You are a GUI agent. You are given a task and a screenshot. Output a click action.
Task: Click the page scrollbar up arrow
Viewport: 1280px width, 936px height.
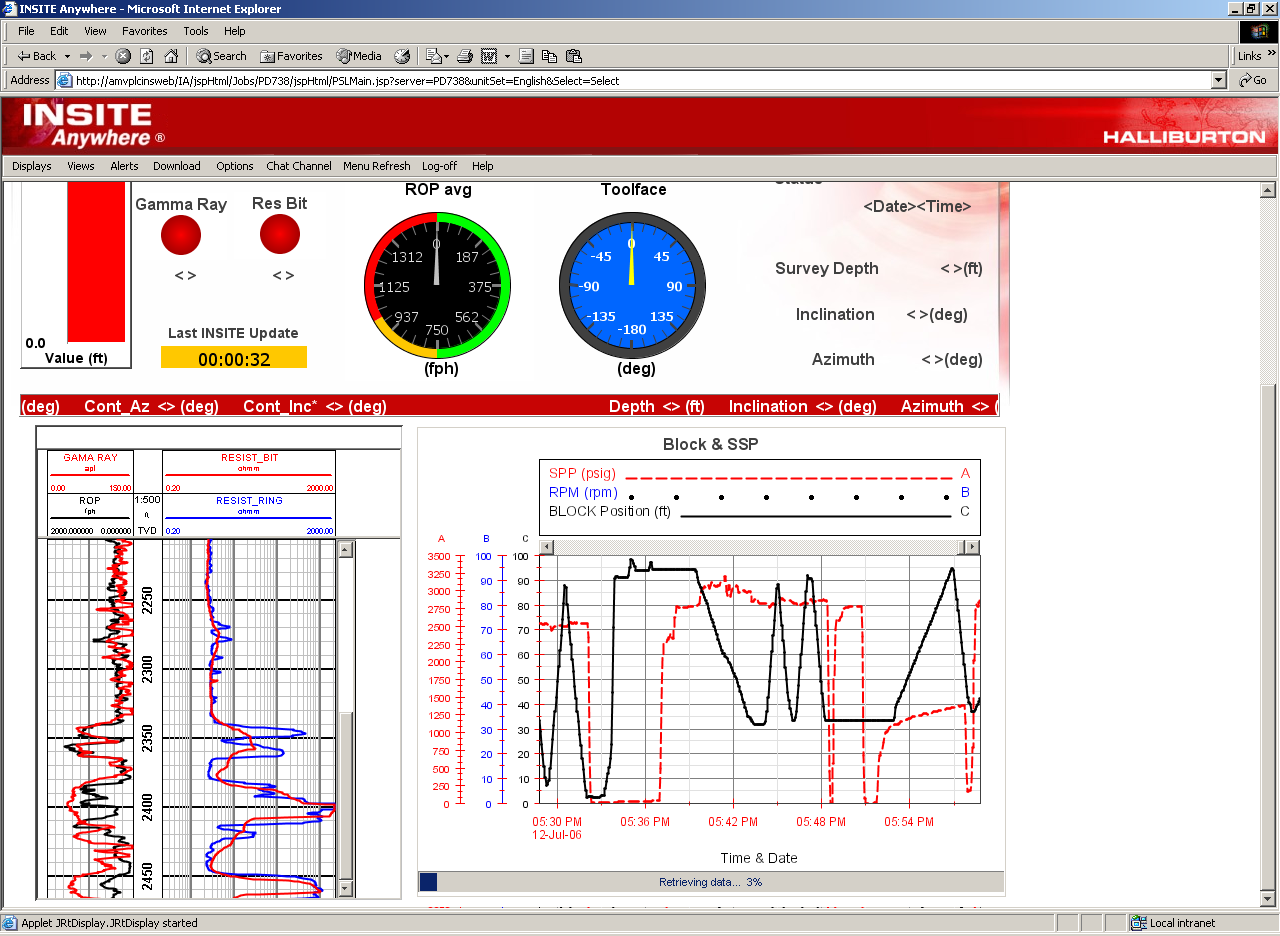pos(1268,190)
